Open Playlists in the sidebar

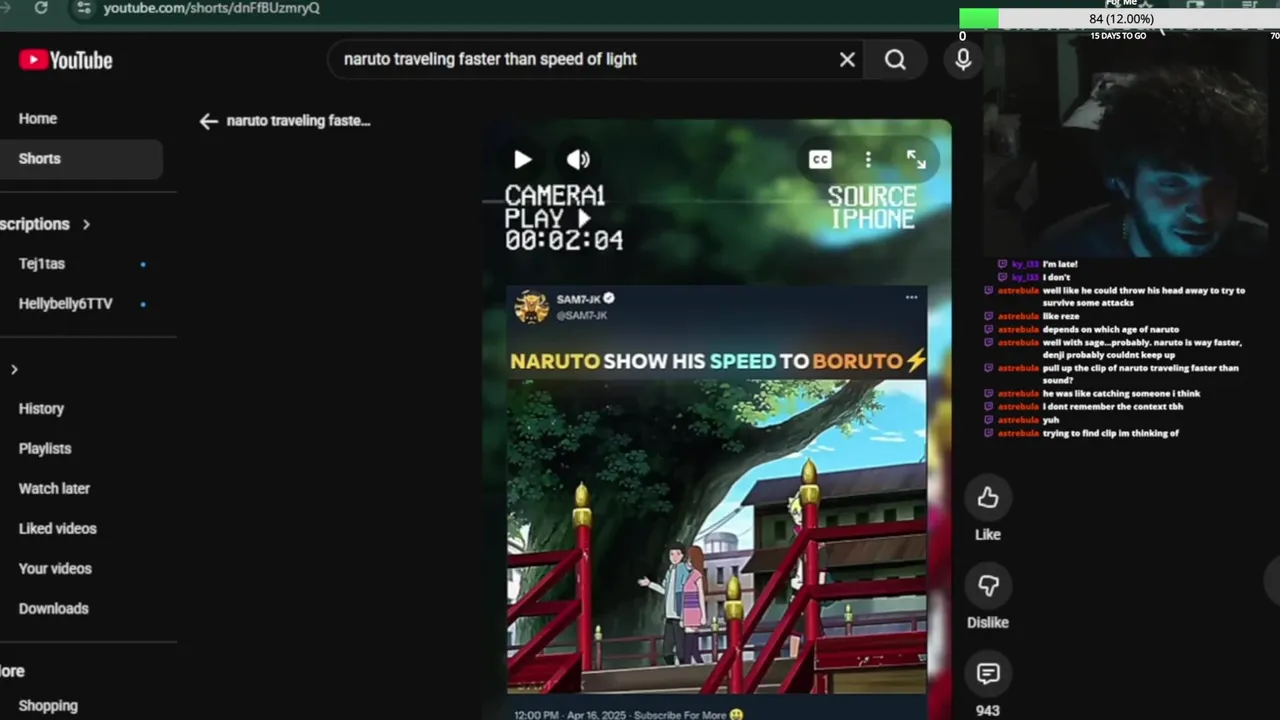tap(45, 448)
